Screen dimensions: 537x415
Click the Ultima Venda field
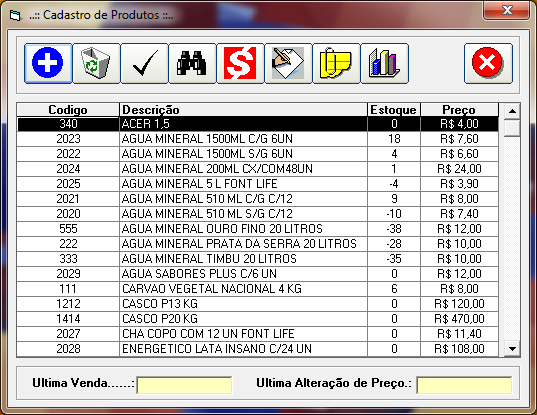coord(184,385)
